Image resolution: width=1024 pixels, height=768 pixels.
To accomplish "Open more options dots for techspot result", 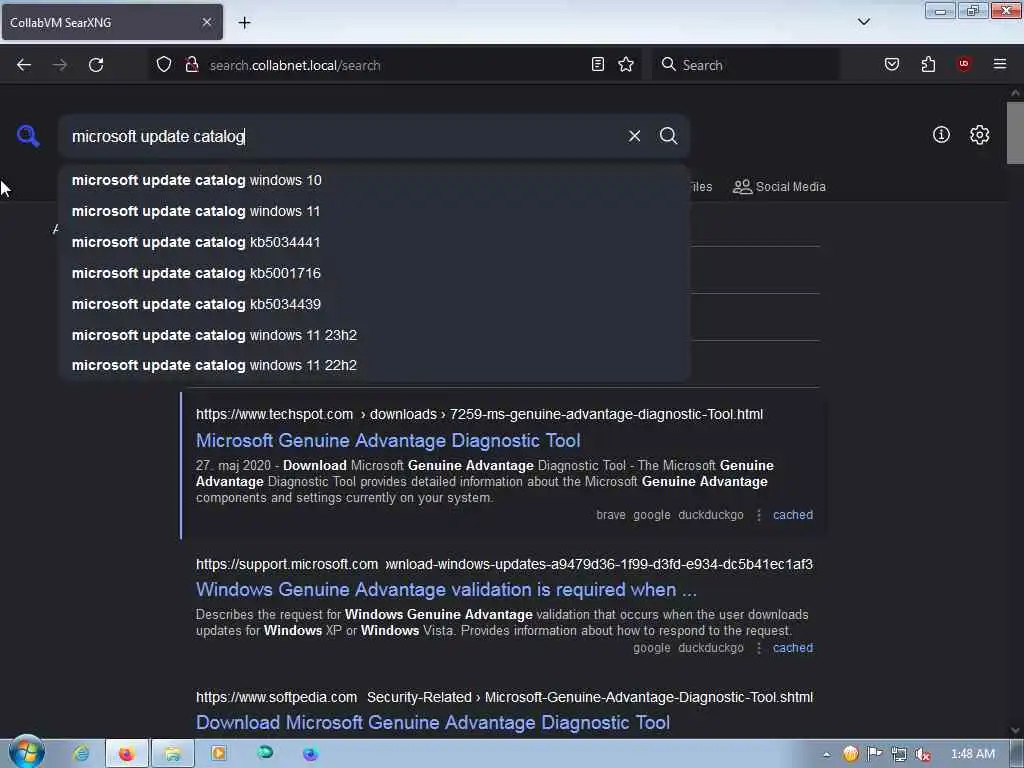I will click(758, 515).
